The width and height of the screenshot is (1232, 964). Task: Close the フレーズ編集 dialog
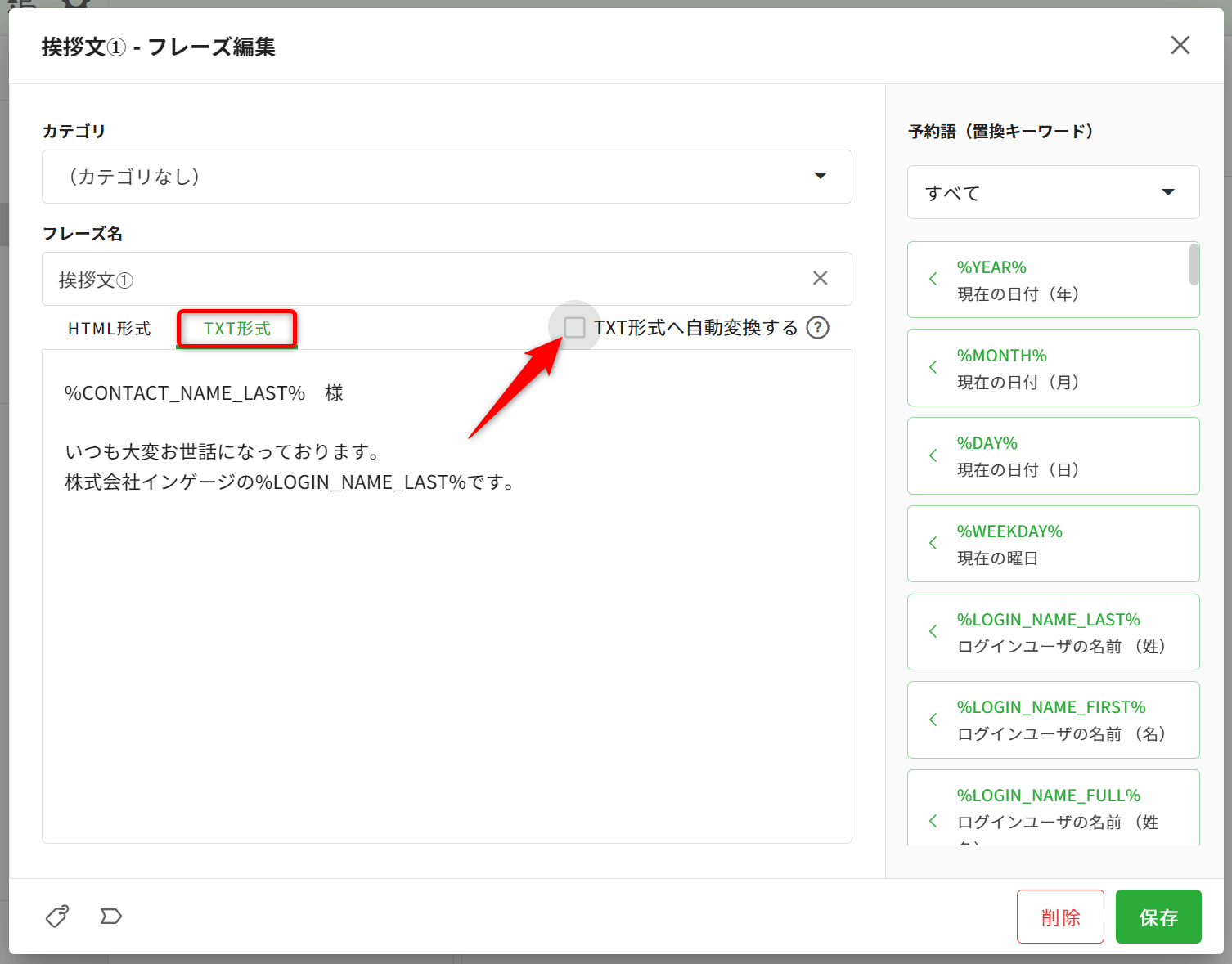(1180, 45)
